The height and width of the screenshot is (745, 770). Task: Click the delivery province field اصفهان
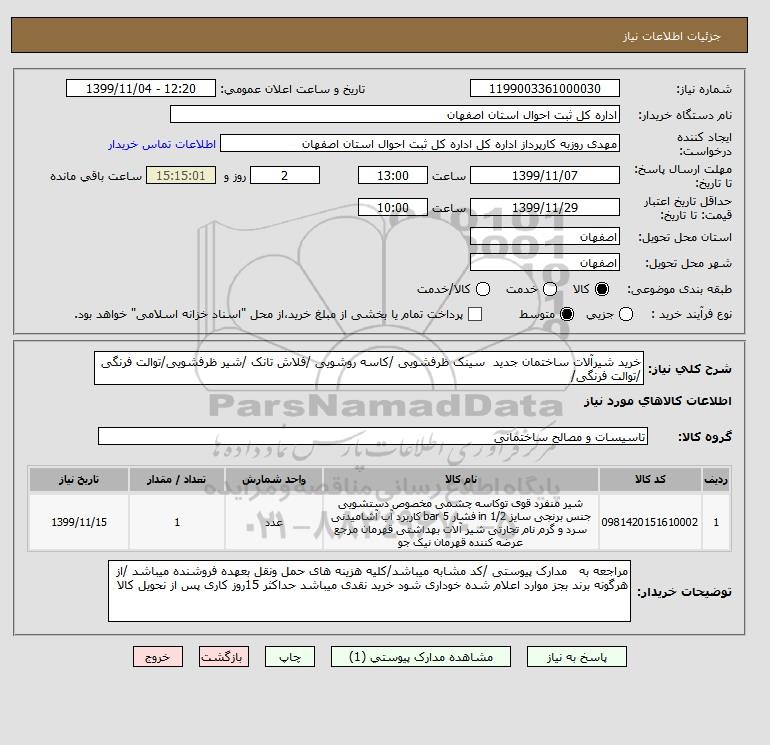point(545,237)
